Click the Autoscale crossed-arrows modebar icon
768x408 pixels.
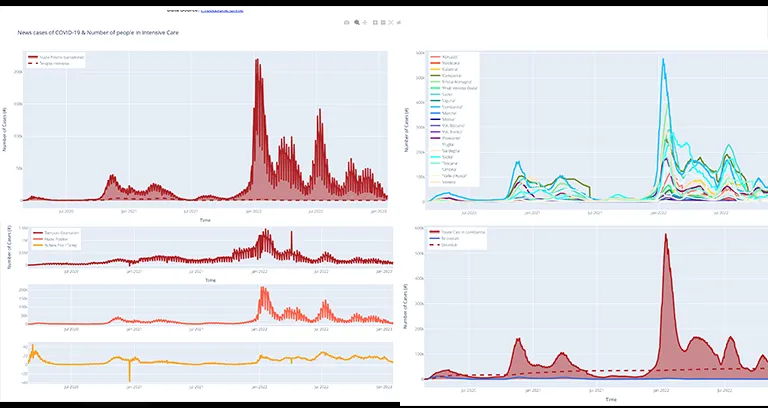391,23
